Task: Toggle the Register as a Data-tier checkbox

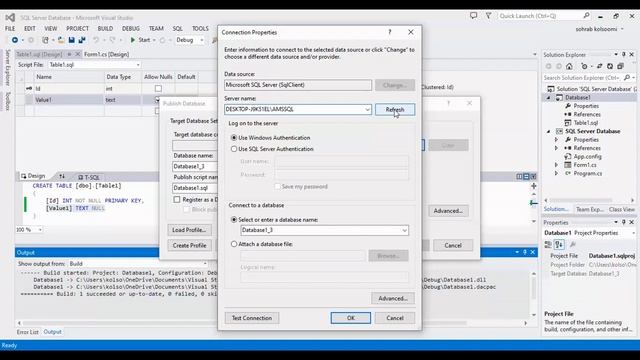Action: pos(177,200)
